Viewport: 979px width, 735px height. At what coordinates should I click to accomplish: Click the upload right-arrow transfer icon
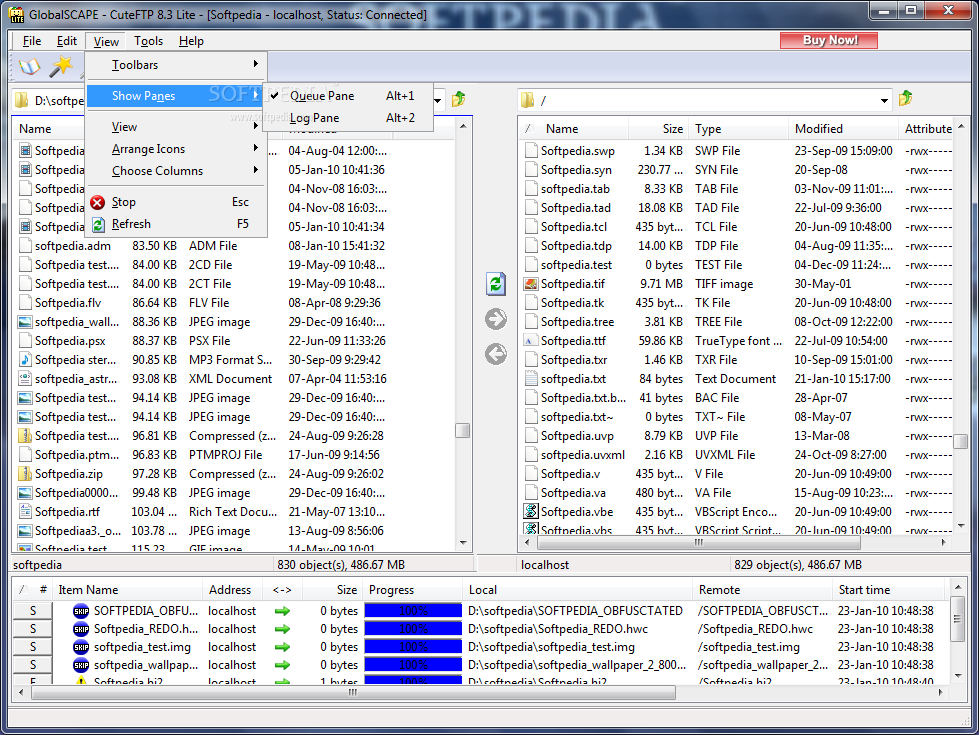click(496, 319)
